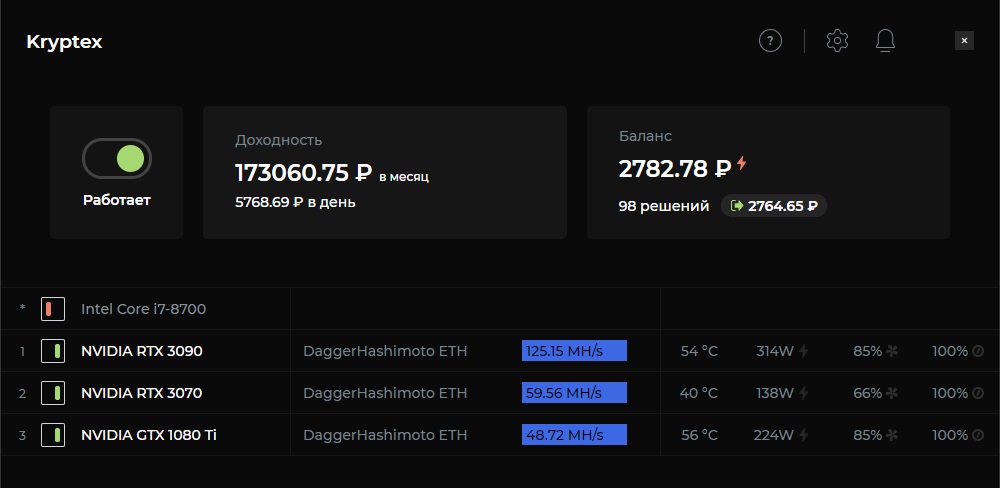Open the help question mark icon
1000x488 pixels.
[770, 41]
